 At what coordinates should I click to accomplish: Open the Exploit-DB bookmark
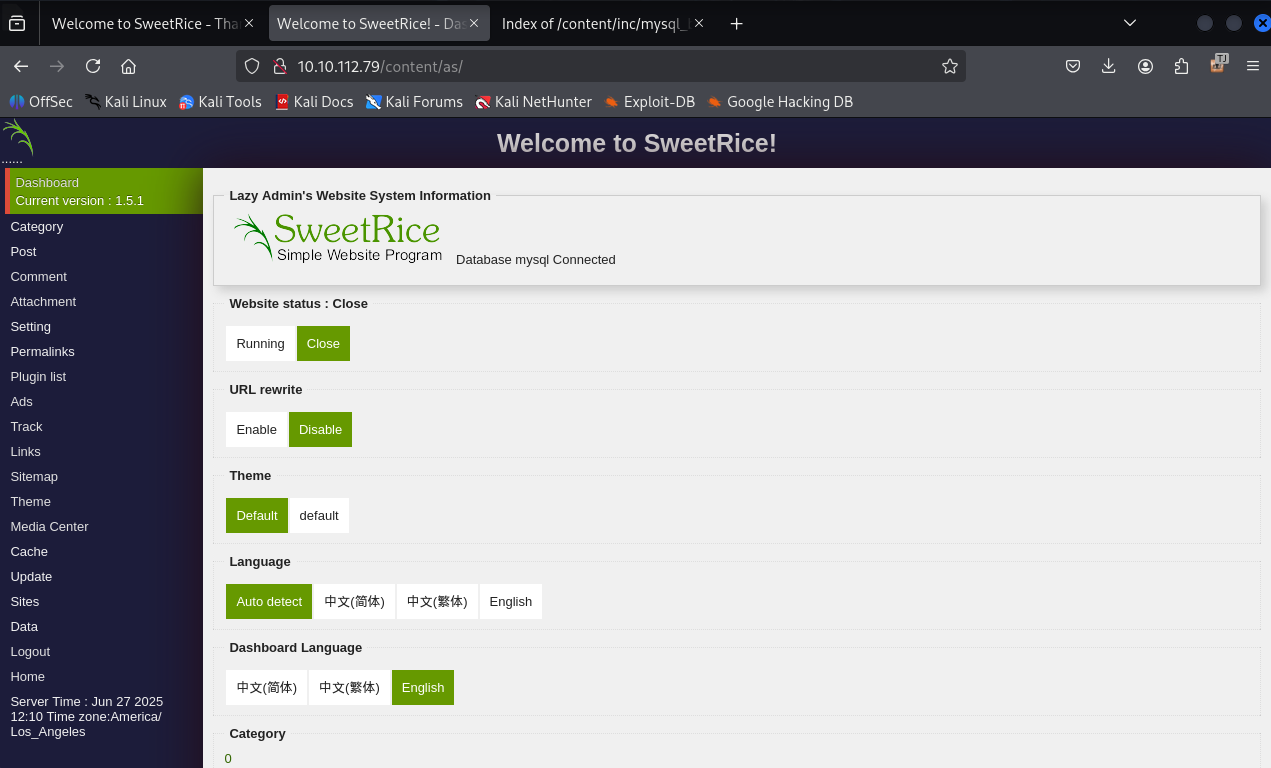pos(658,101)
